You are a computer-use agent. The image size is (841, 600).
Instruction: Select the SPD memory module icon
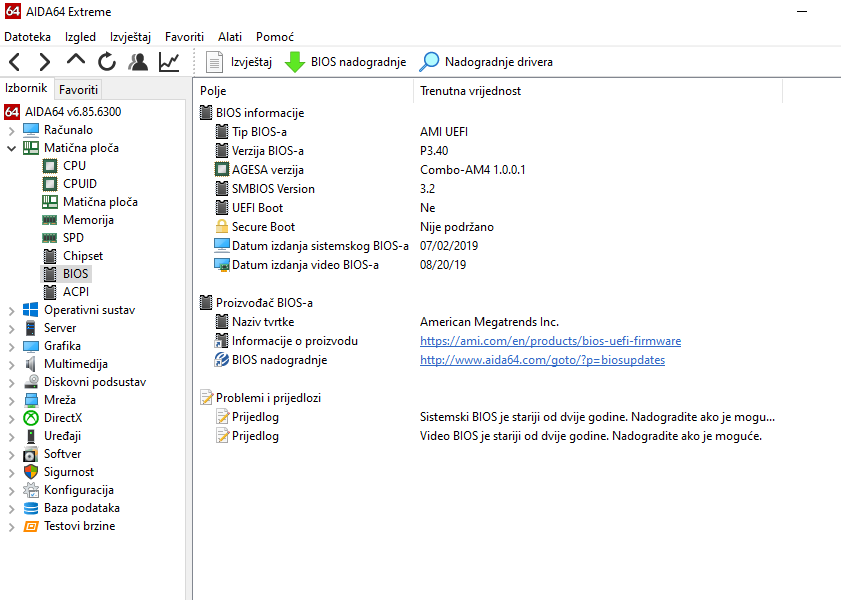(x=50, y=238)
